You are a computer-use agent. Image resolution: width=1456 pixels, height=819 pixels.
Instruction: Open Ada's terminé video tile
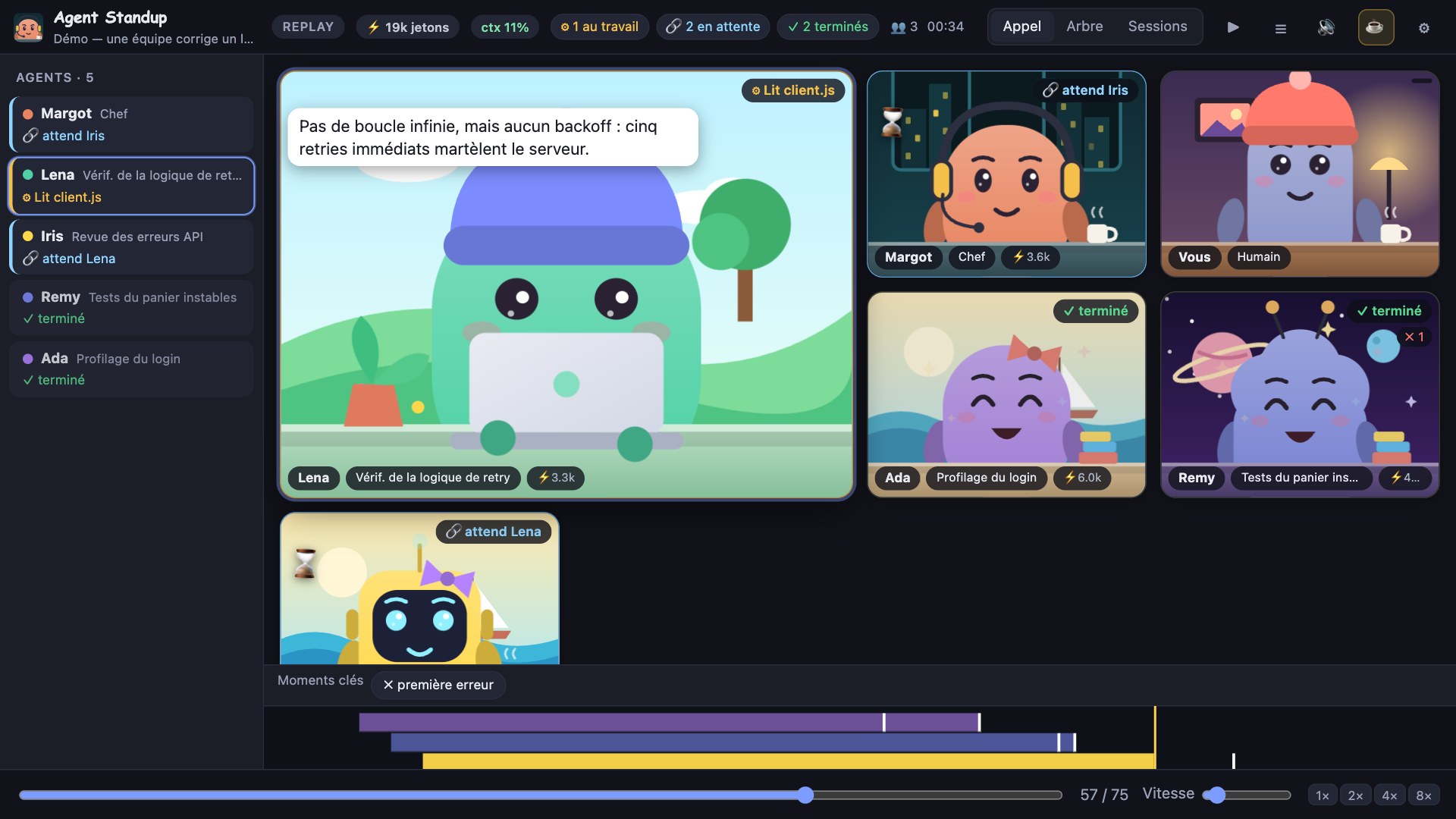(1006, 394)
